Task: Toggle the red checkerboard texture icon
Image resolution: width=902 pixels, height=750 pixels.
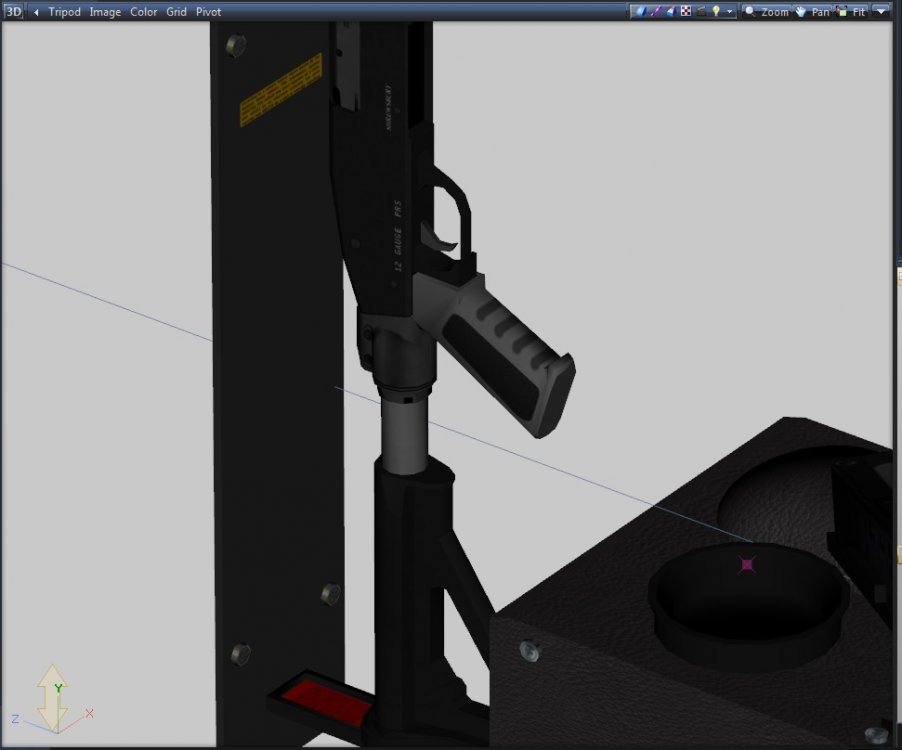Action: [686, 12]
